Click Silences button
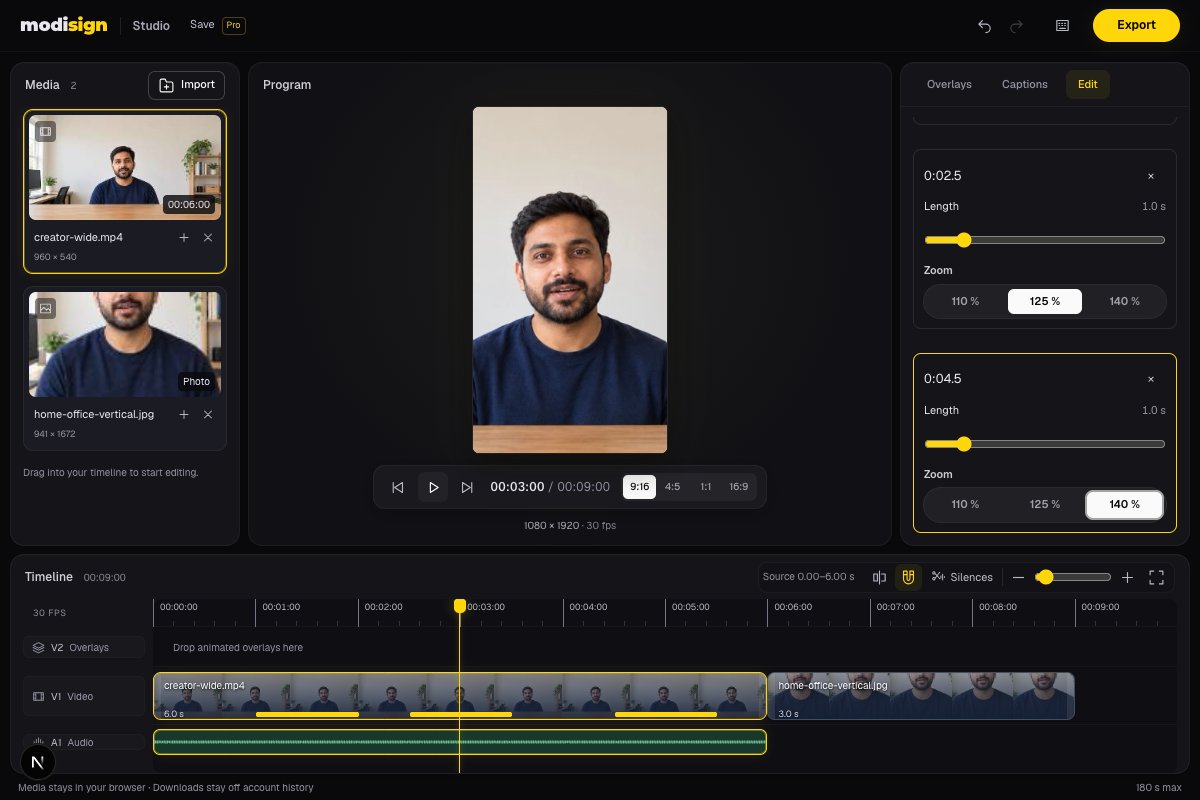The height and width of the screenshot is (800, 1200). (962, 577)
